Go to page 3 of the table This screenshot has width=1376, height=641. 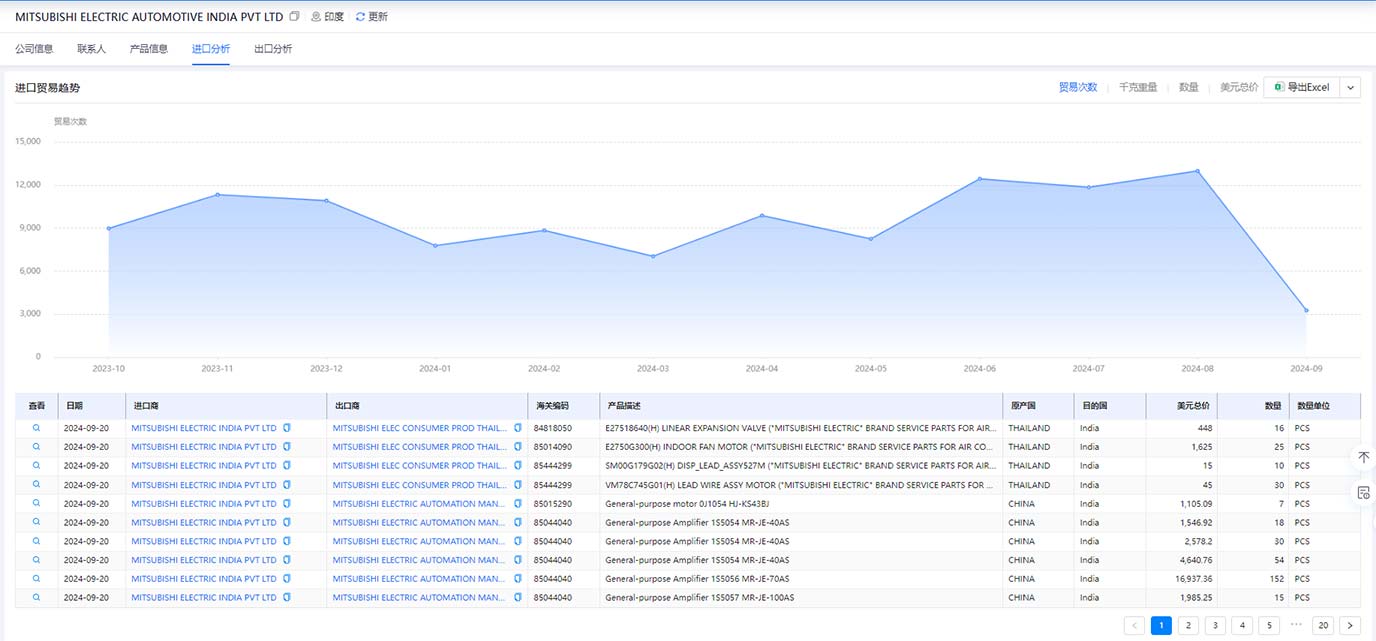point(1215,625)
